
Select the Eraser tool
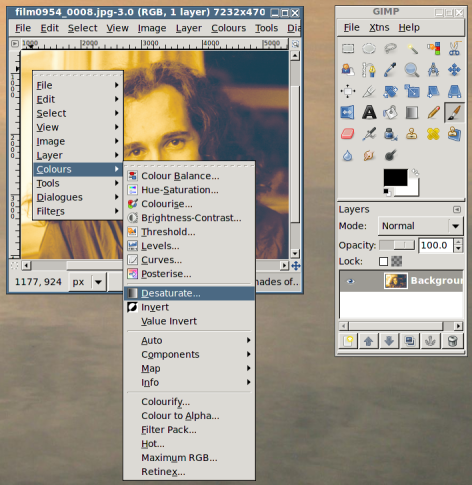pyautogui.click(x=348, y=134)
